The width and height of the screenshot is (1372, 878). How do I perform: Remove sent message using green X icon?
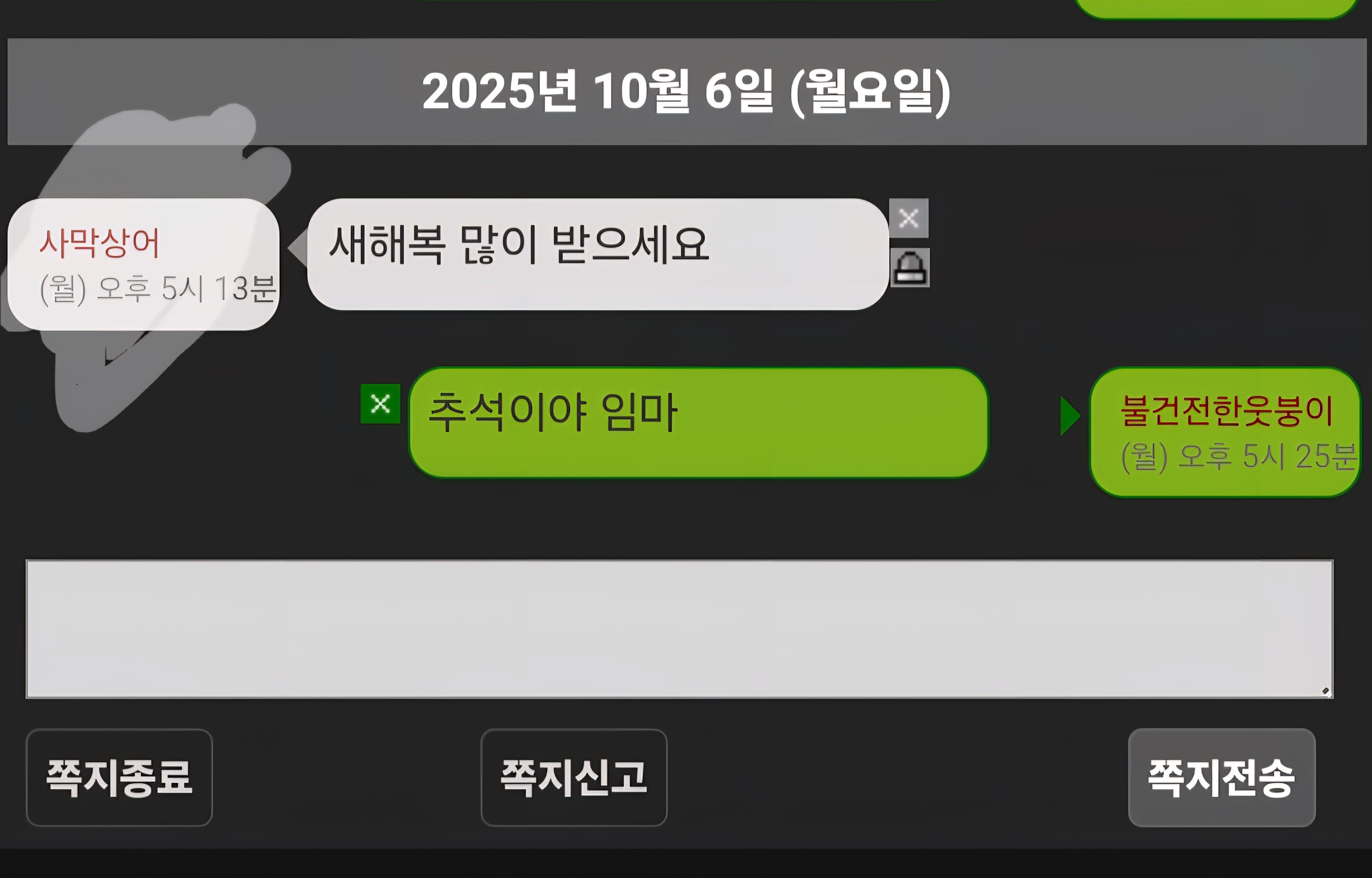tap(380, 404)
